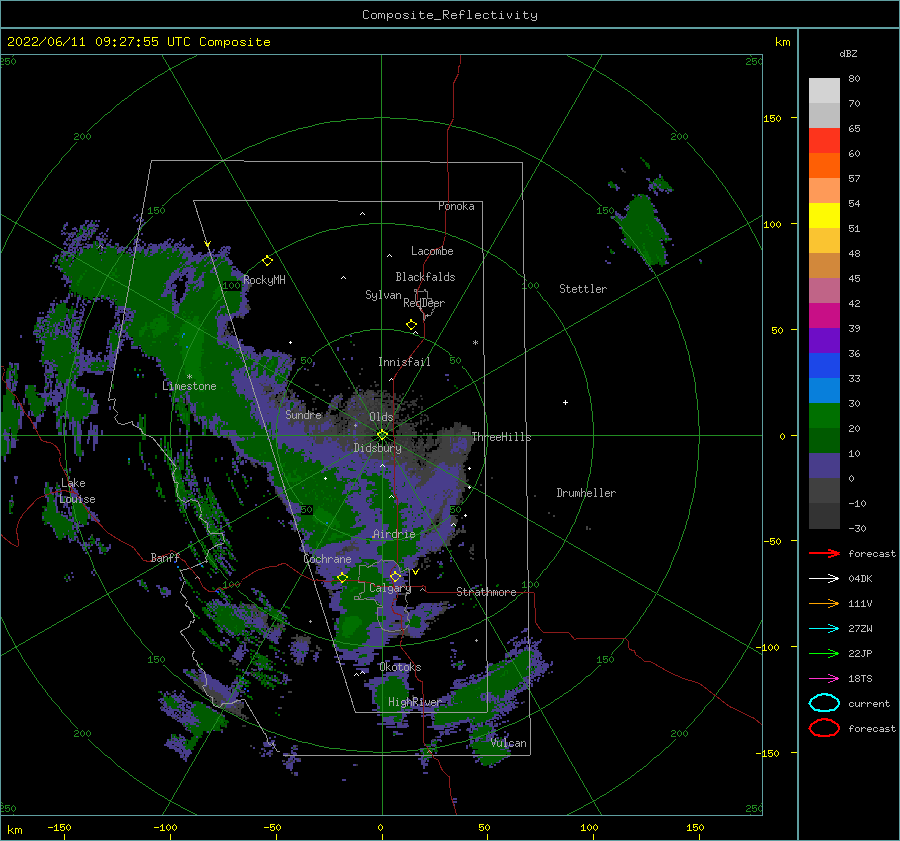Click the yellow diamond marker beside RockyMH
This screenshot has height=841, width=900.
click(x=267, y=261)
